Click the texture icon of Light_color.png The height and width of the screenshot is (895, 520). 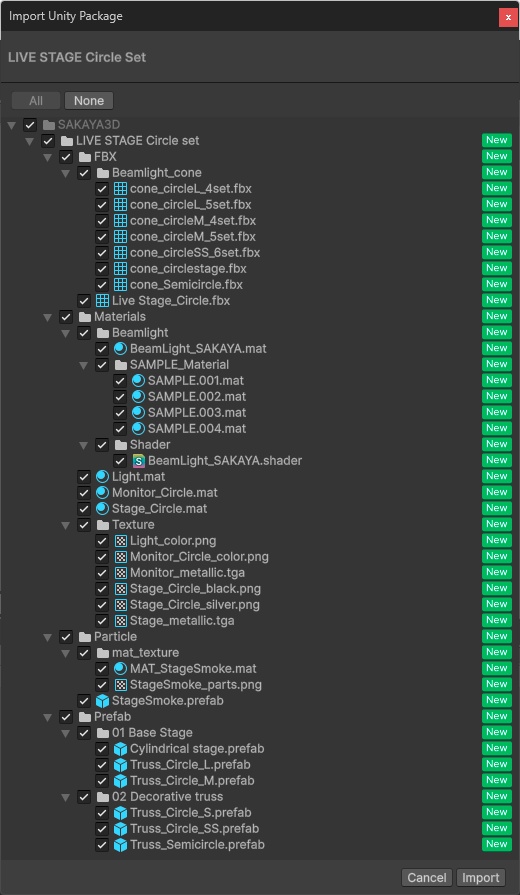(x=120, y=540)
